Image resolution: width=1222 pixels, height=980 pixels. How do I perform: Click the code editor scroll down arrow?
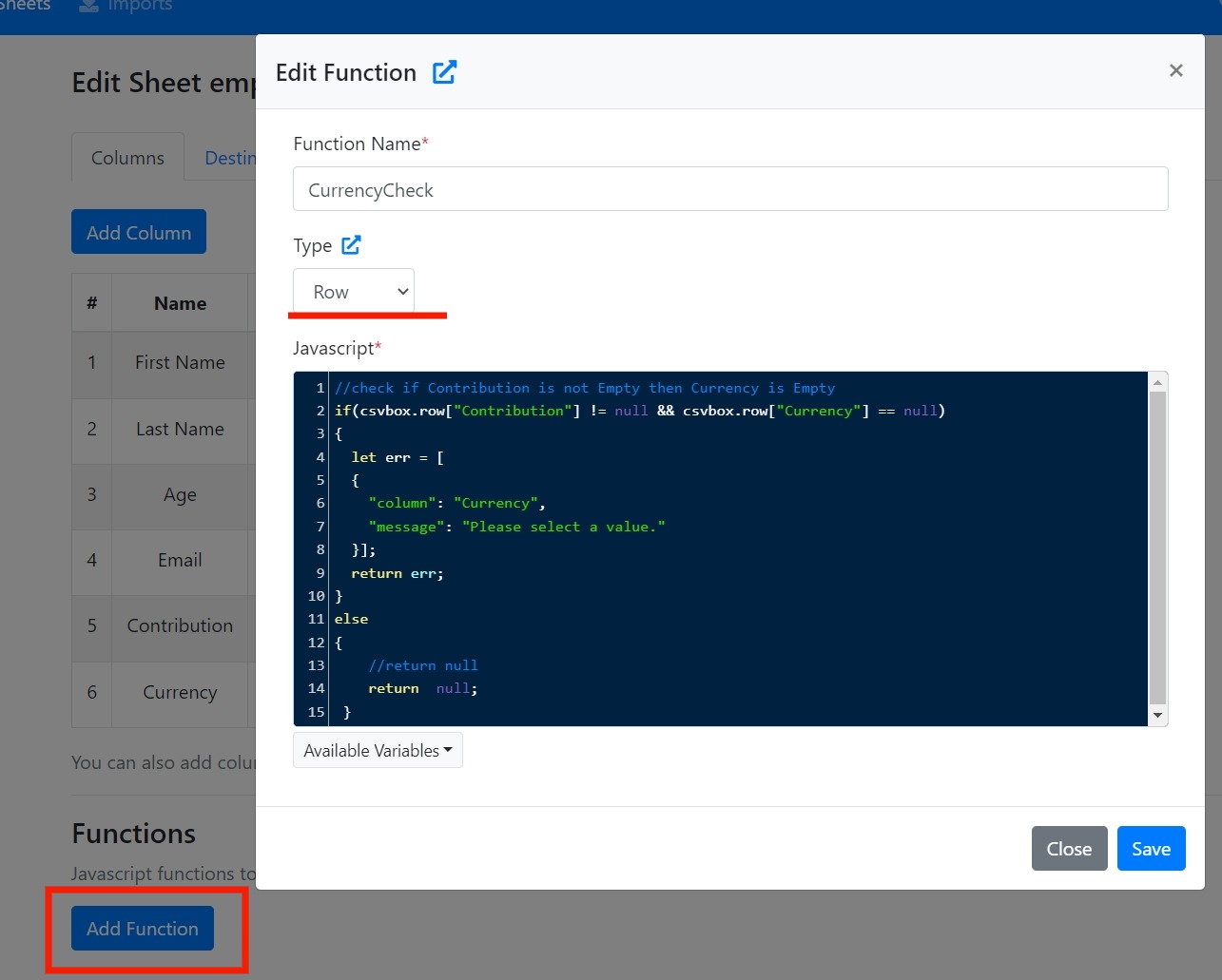1157,715
